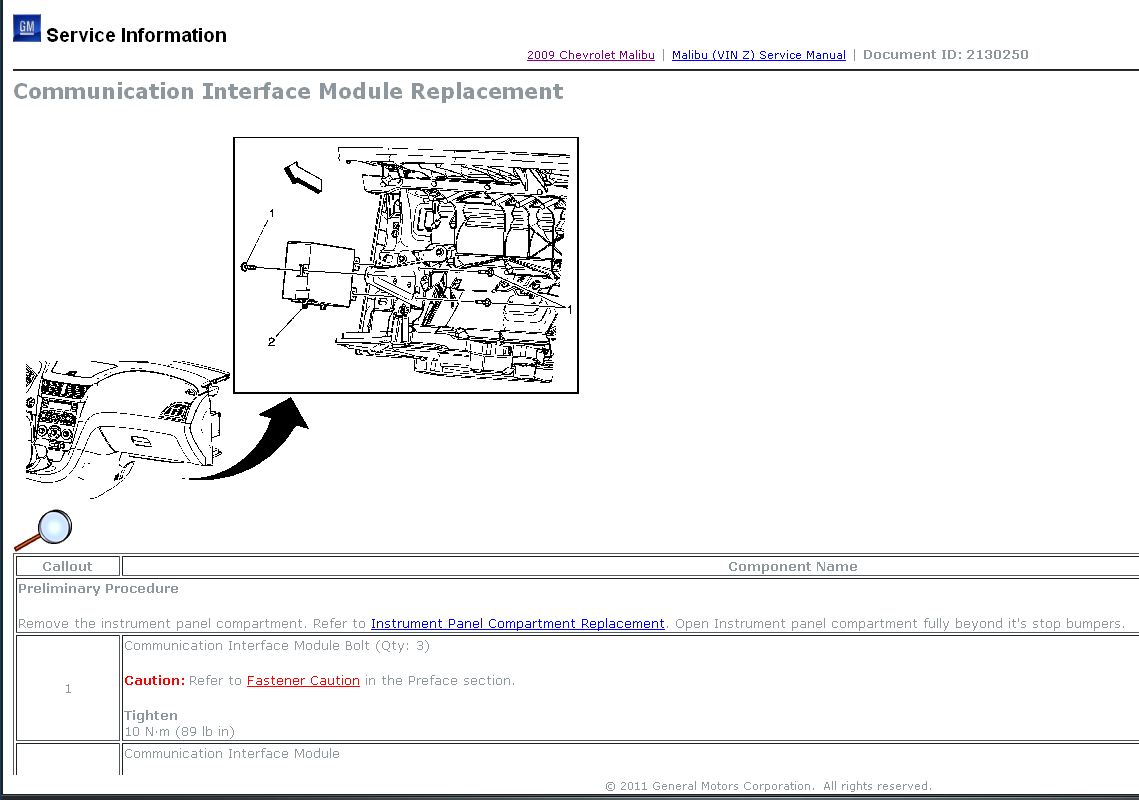Click callout number 2 in diagram
1139x800 pixels.
(271, 342)
